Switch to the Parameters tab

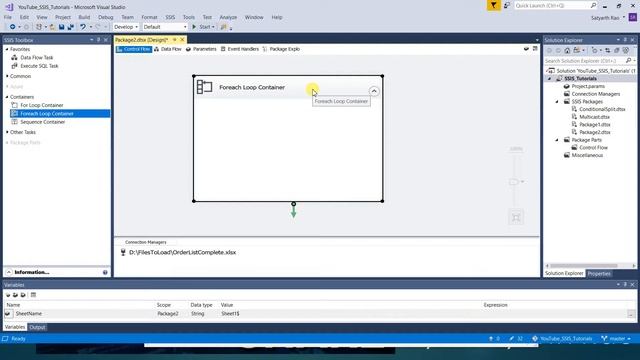click(x=201, y=49)
